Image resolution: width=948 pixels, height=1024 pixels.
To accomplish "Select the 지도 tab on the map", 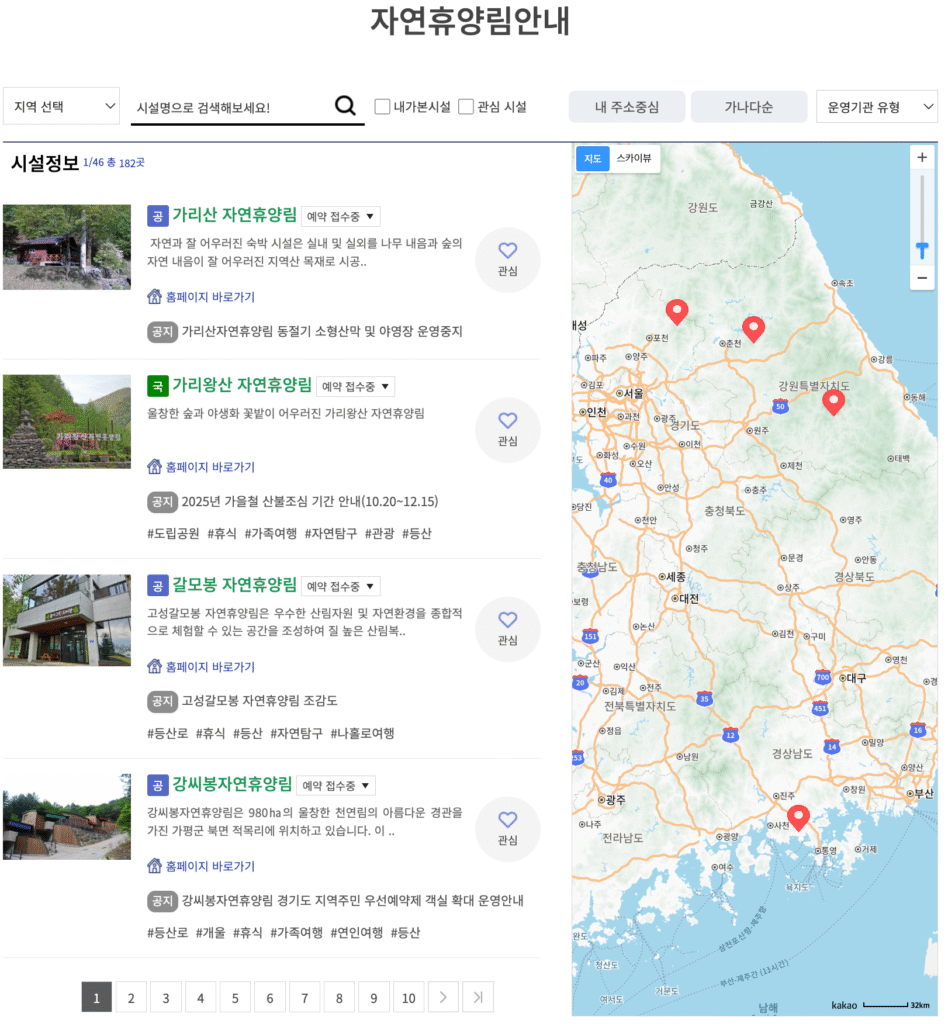I will point(592,159).
